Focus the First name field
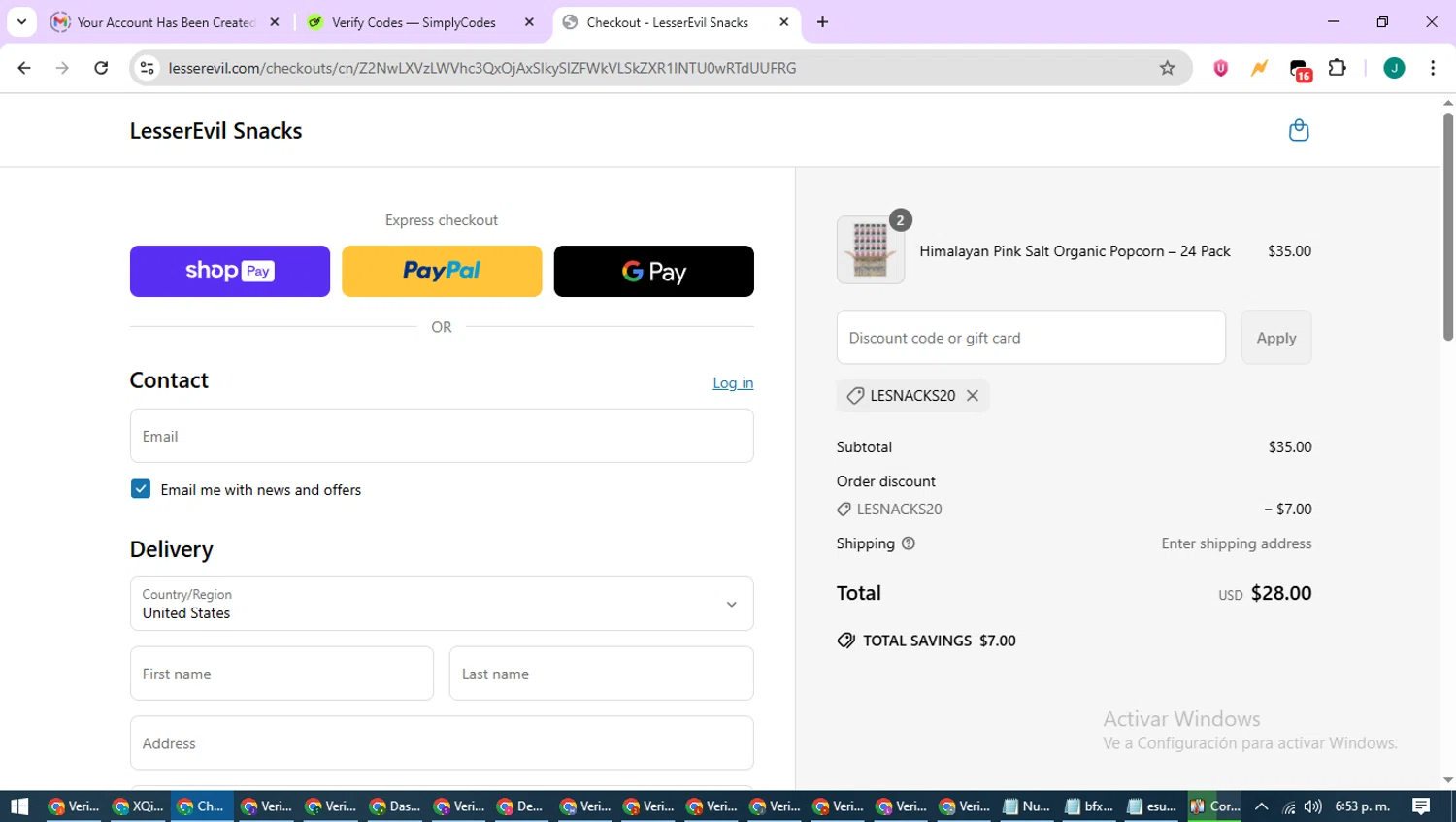The height and width of the screenshot is (822, 1456). pyautogui.click(x=281, y=674)
